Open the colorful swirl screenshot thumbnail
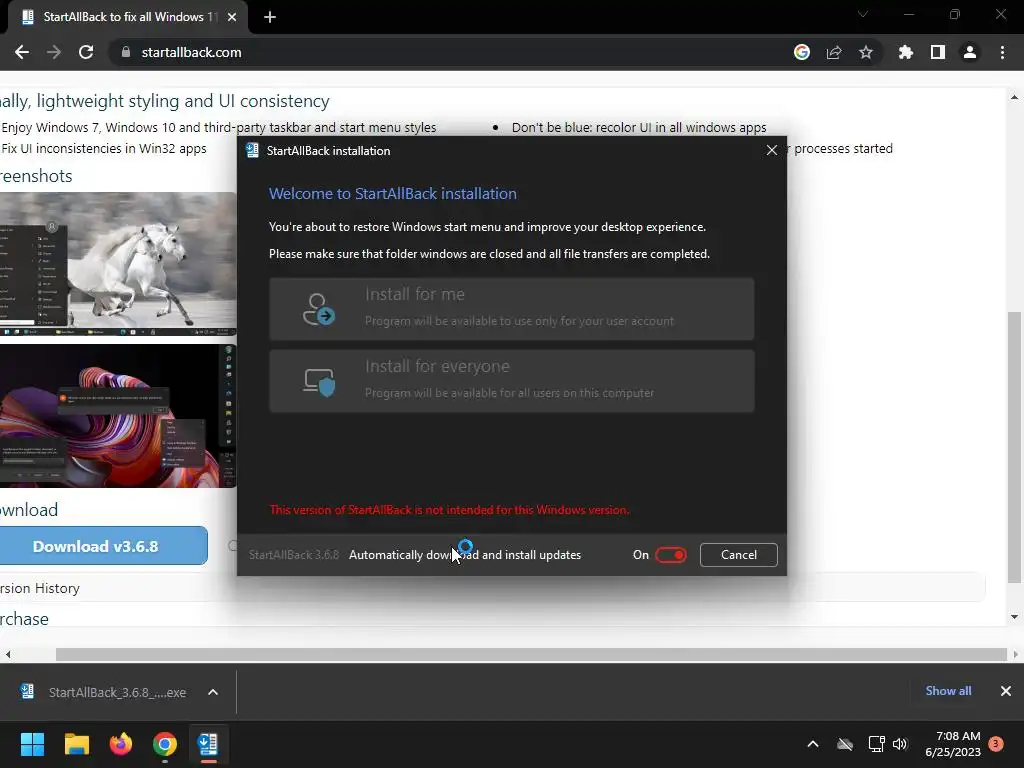Viewport: 1024px width, 768px height. click(x=118, y=416)
